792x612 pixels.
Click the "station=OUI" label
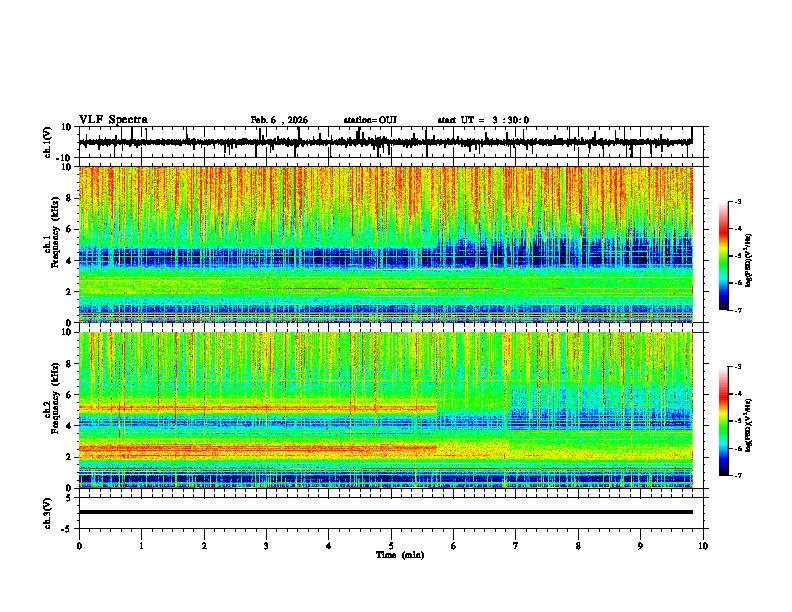tap(370, 120)
